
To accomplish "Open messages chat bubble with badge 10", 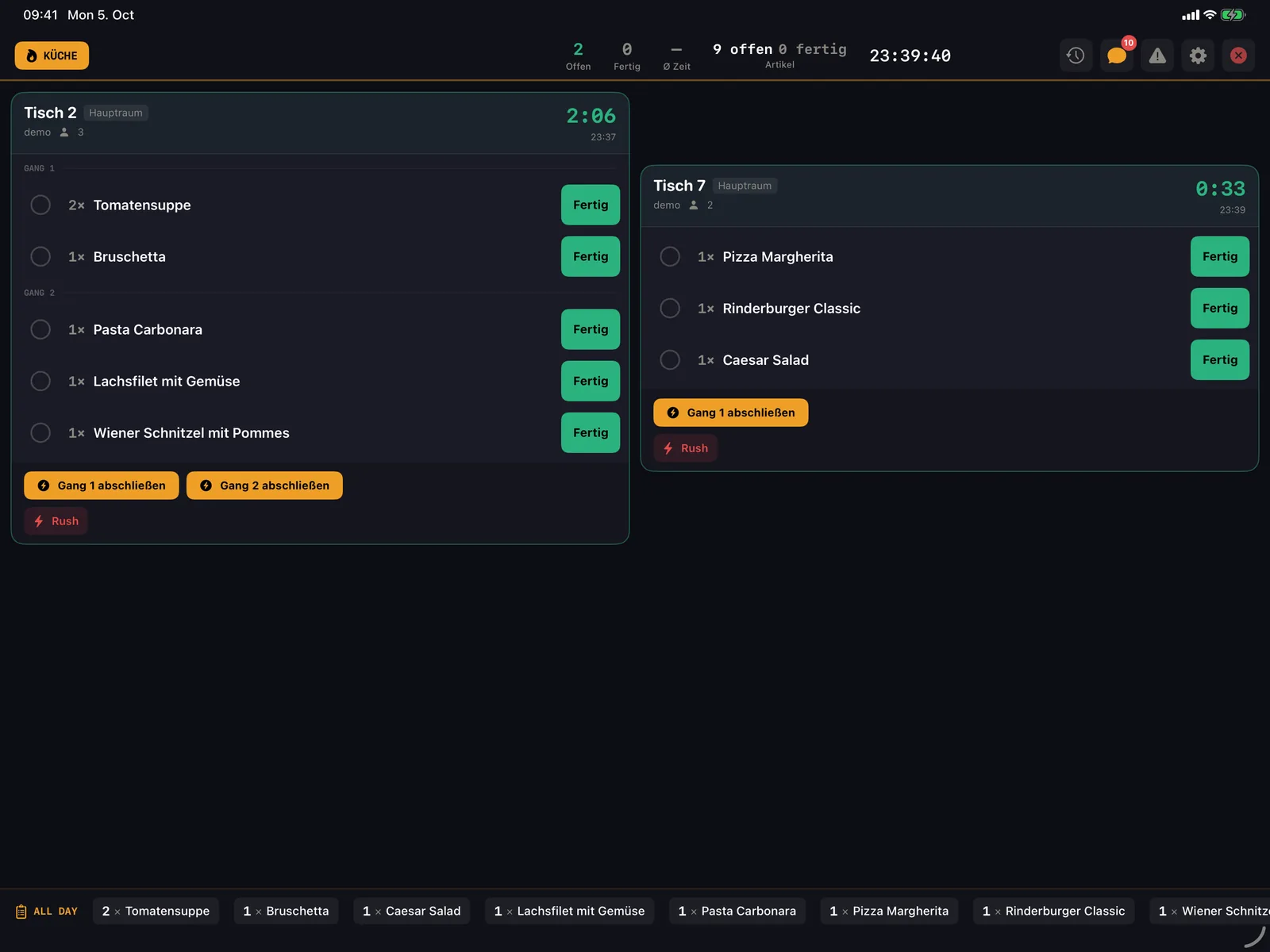I will 1117,56.
